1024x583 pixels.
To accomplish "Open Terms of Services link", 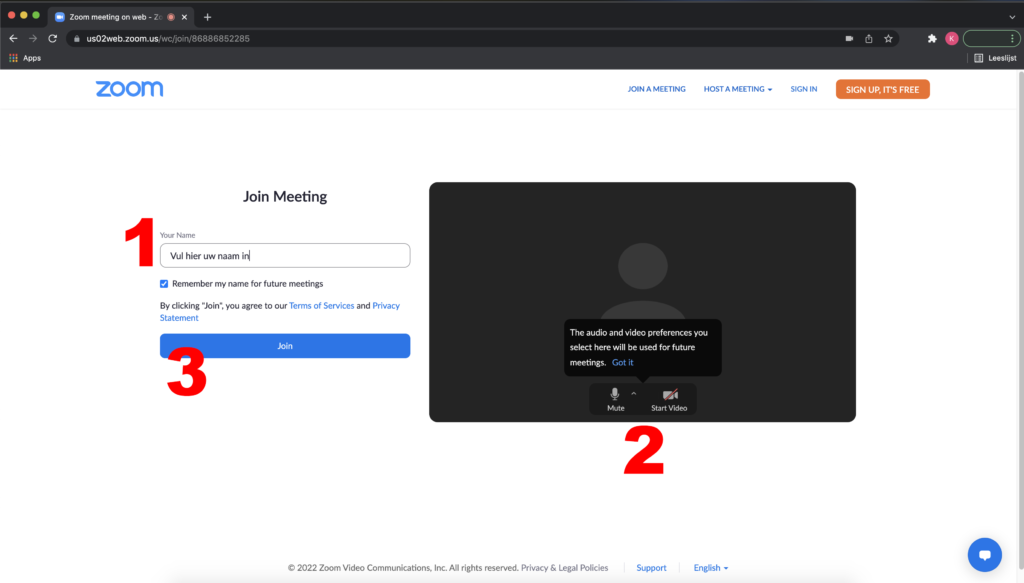I will [x=321, y=306].
